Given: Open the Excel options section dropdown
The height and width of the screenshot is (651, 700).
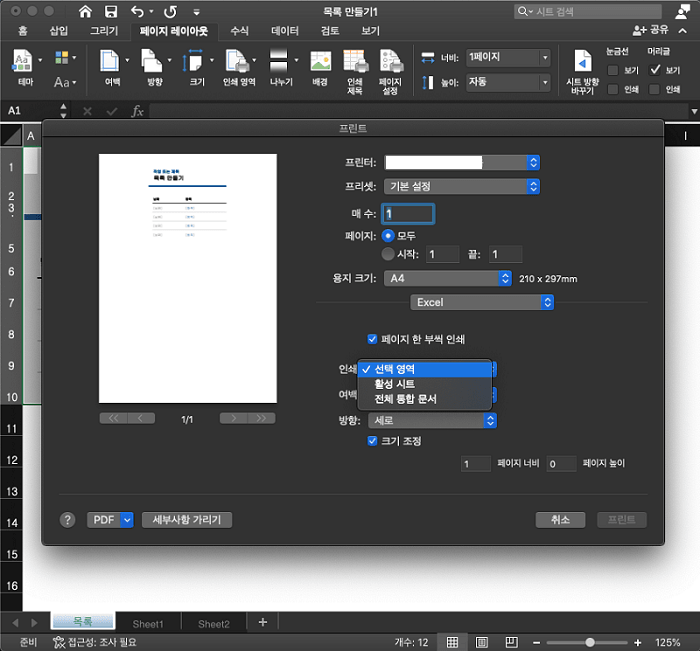Looking at the screenshot, I should coord(482,302).
